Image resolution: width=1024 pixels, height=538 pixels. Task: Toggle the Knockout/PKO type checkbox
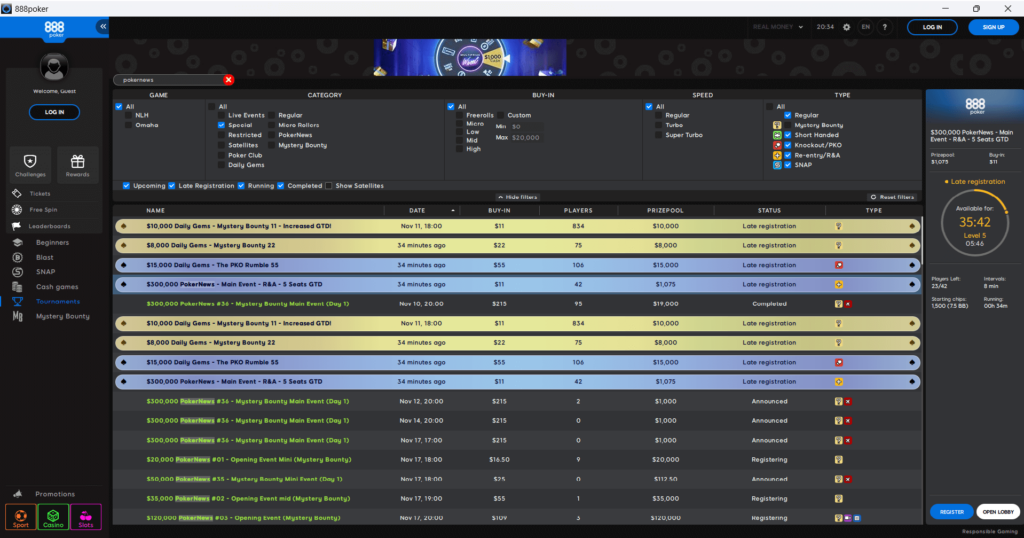tap(788, 145)
